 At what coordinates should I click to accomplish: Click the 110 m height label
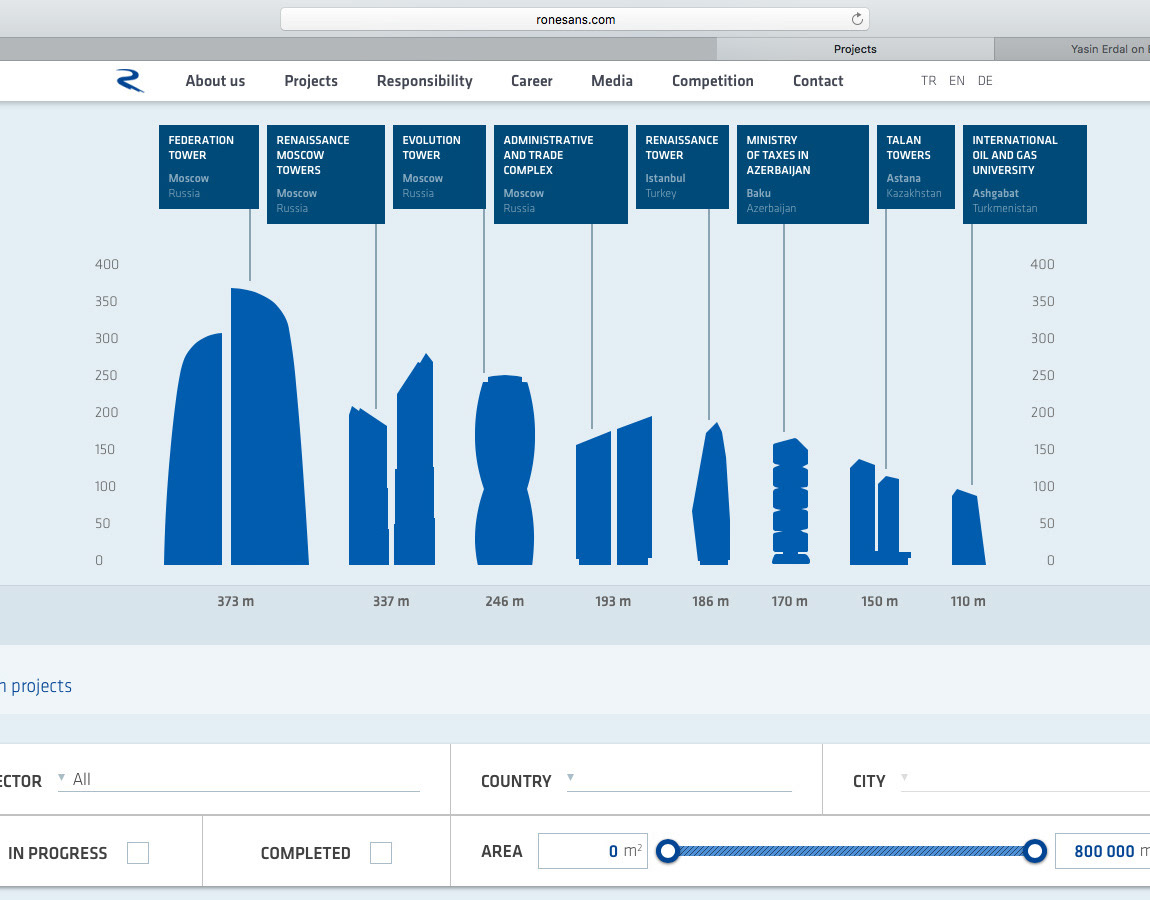coord(968,601)
